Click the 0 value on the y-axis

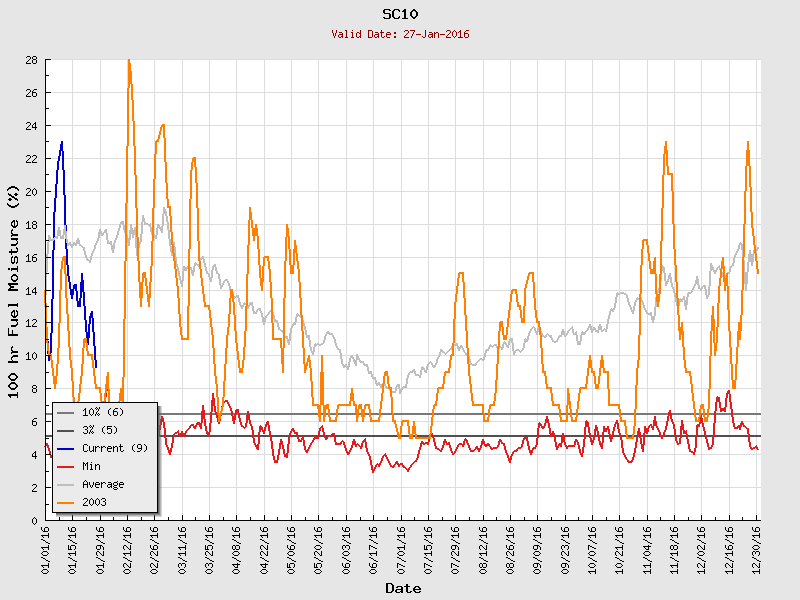pos(34,520)
